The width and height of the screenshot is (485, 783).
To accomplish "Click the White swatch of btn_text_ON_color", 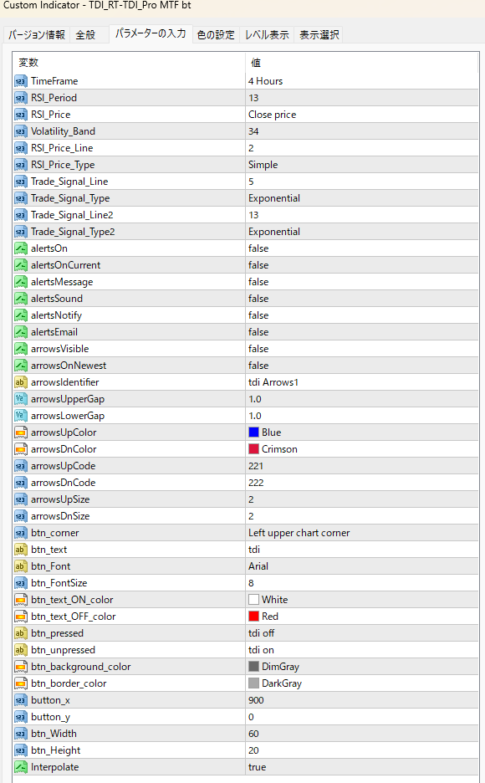I will (x=254, y=600).
